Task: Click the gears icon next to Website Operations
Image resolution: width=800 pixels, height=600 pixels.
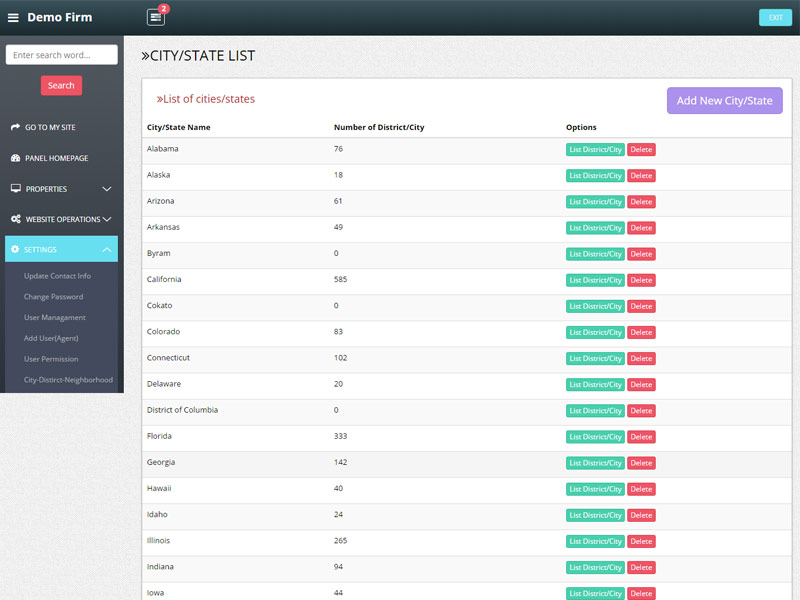Action: pyautogui.click(x=15, y=219)
